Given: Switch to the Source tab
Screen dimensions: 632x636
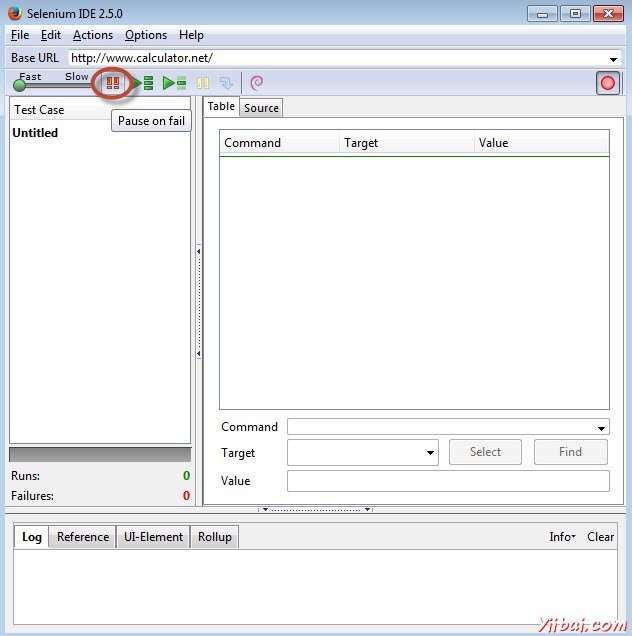Looking at the screenshot, I should click(x=261, y=108).
